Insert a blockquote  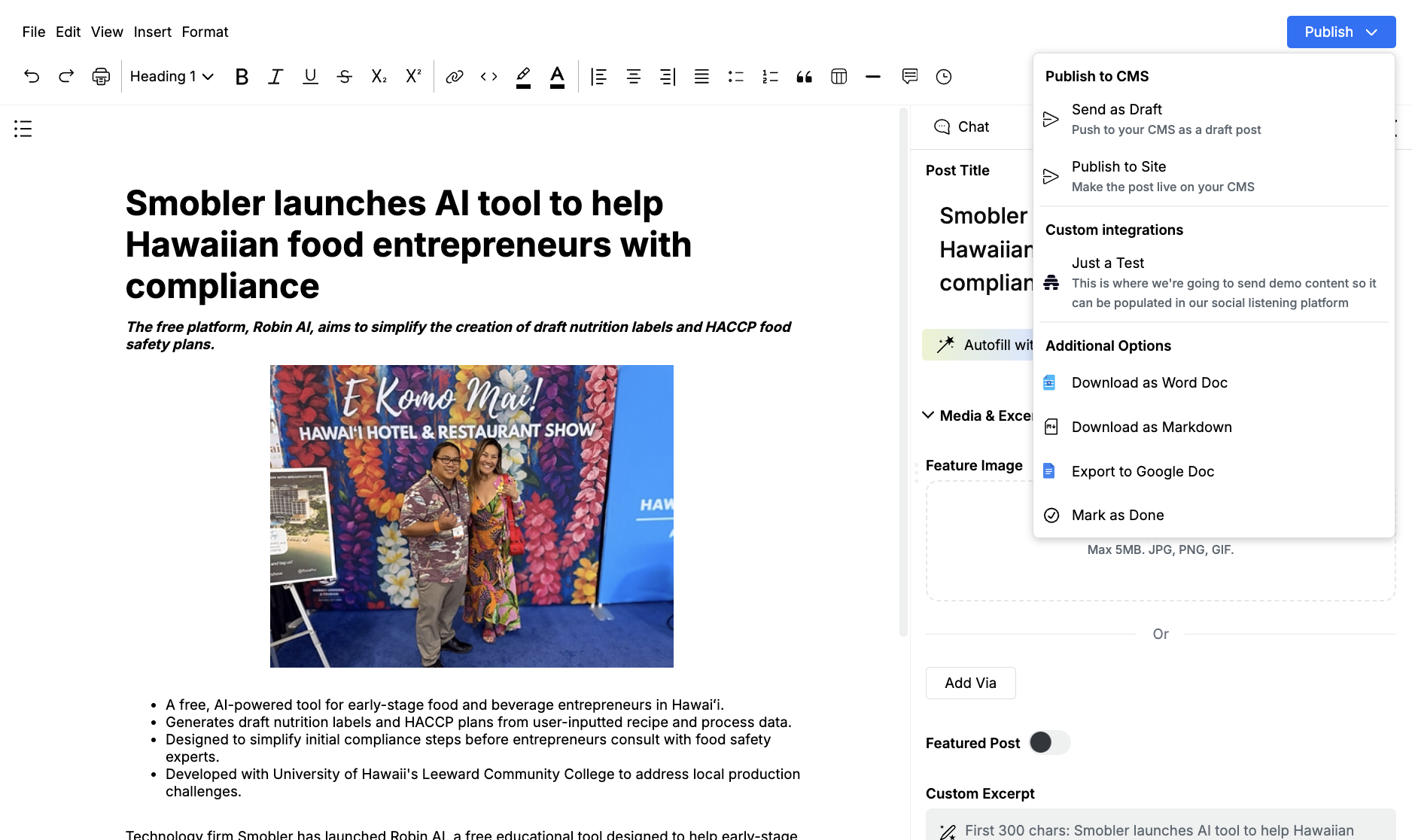point(805,76)
